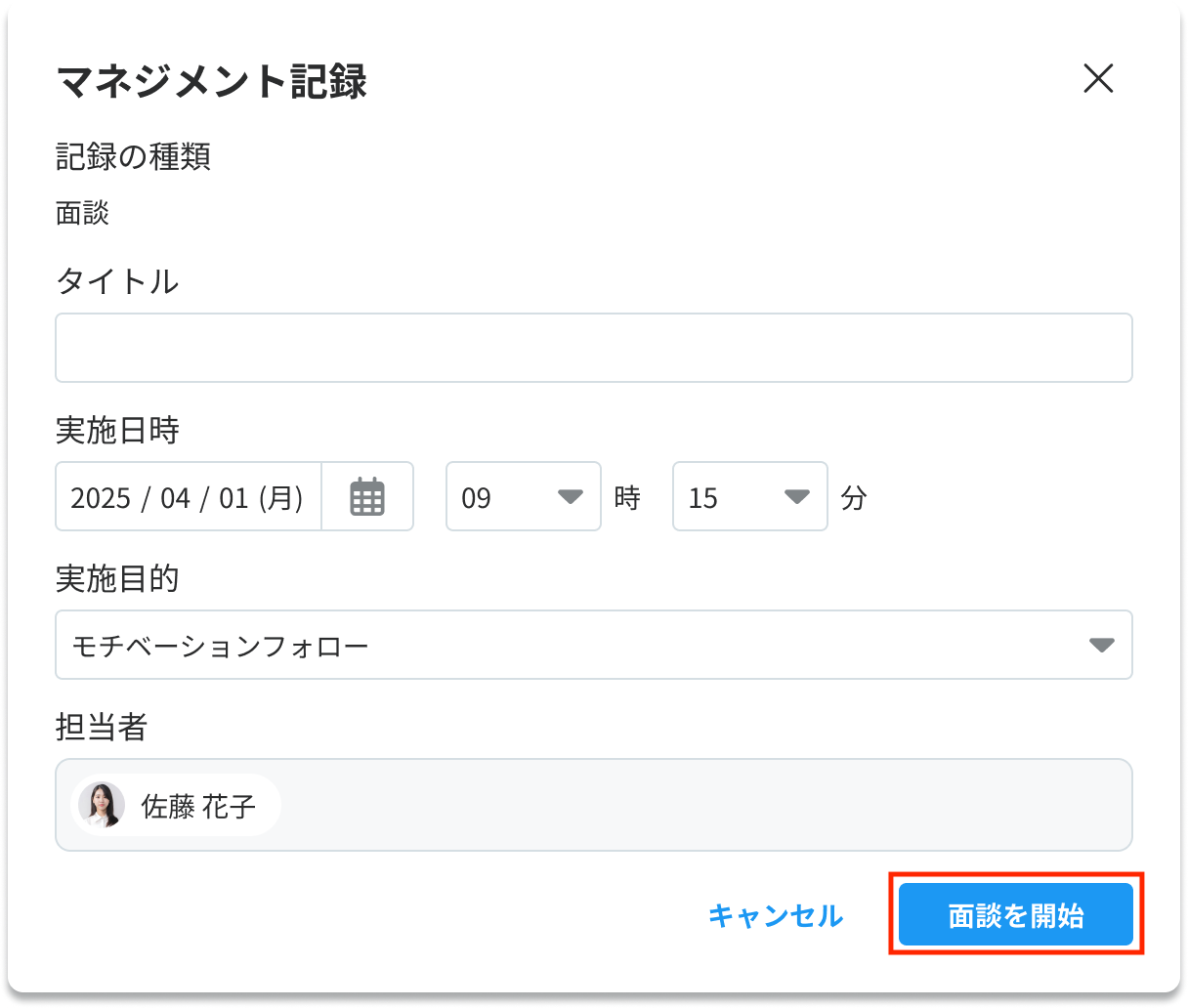This screenshot has height=1008, width=1188.
Task: Click the 実施日時 label
Action: (118, 430)
